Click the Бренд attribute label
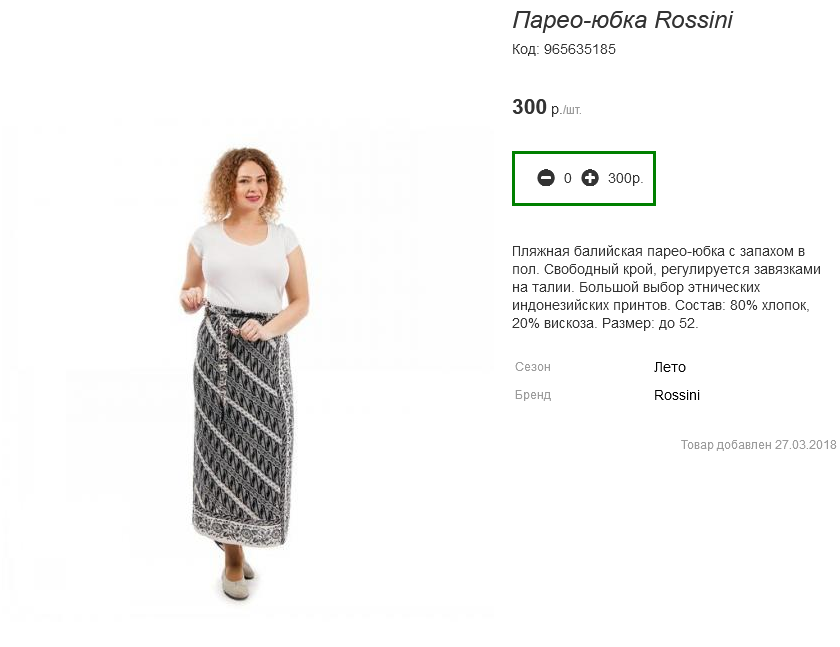This screenshot has width=840, height=647. point(533,395)
